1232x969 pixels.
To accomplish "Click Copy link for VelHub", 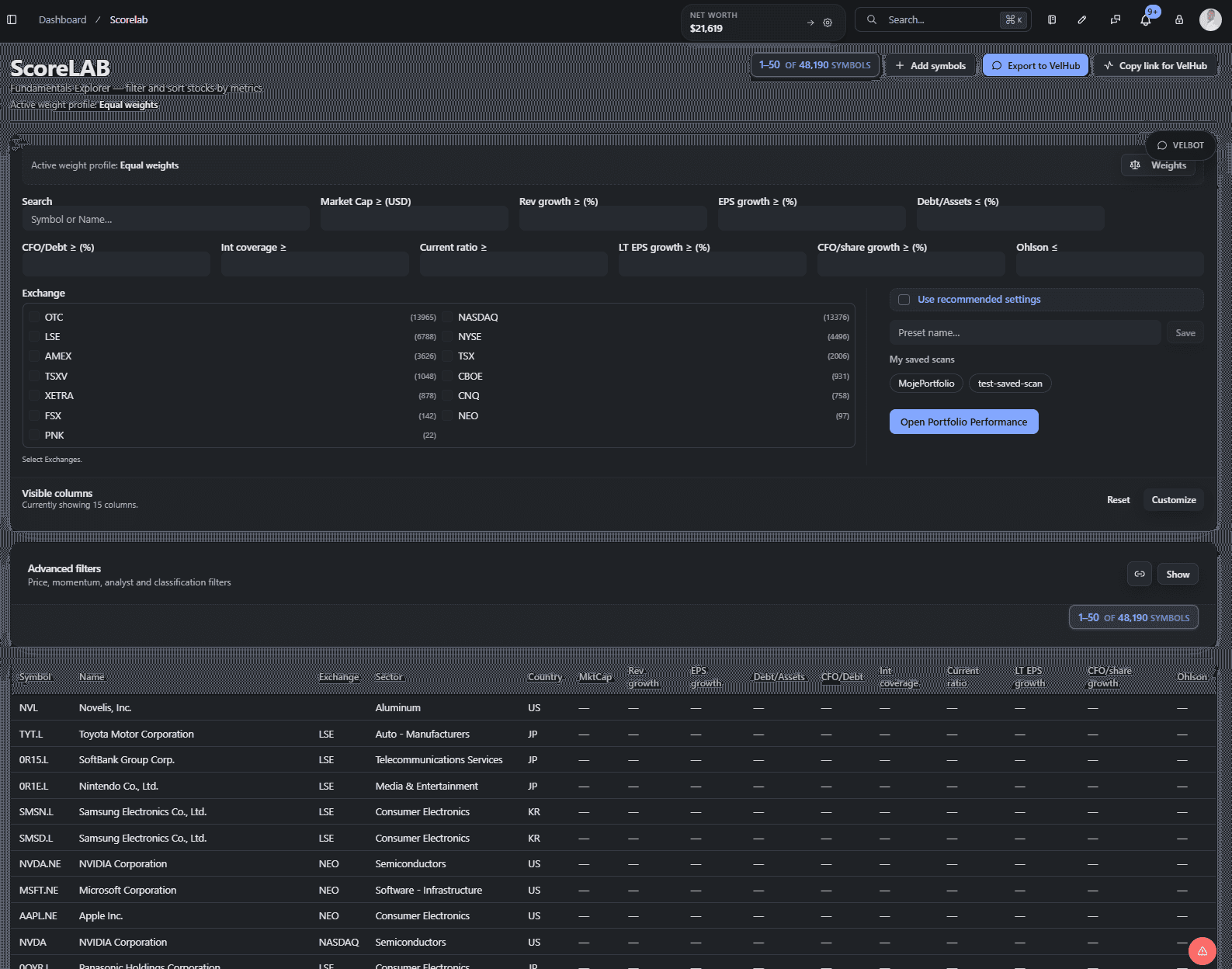I will [x=1154, y=66].
